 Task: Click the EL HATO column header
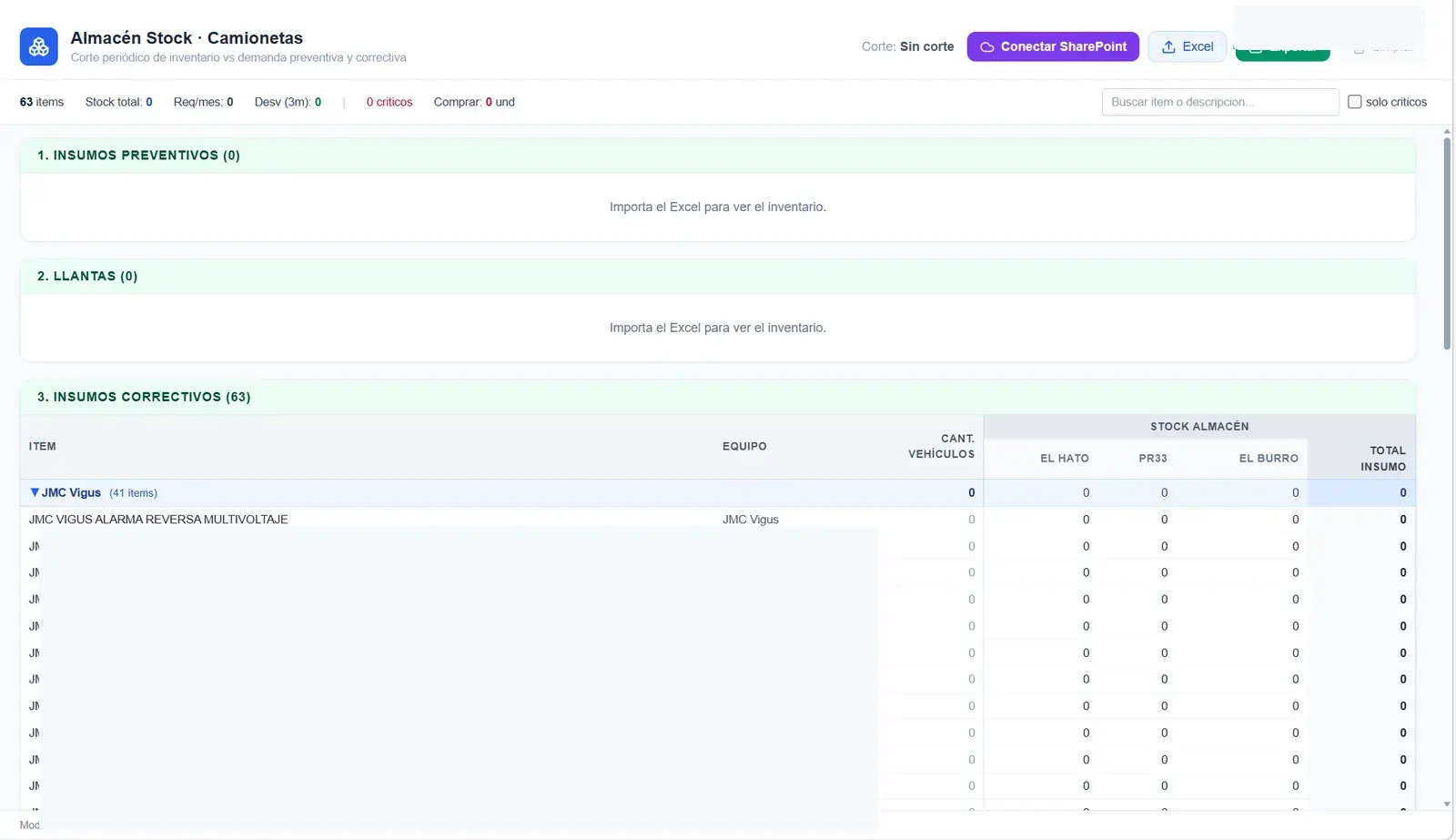click(x=1065, y=459)
